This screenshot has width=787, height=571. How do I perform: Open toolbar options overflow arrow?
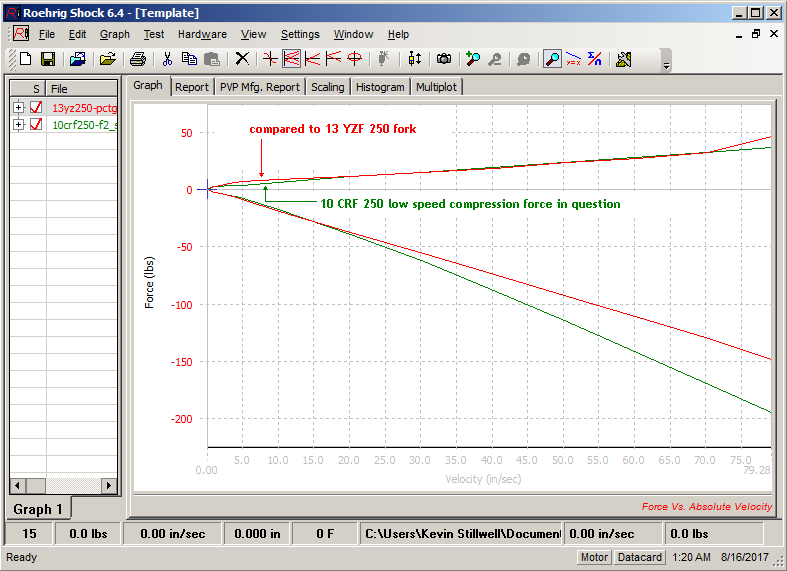click(x=666, y=64)
